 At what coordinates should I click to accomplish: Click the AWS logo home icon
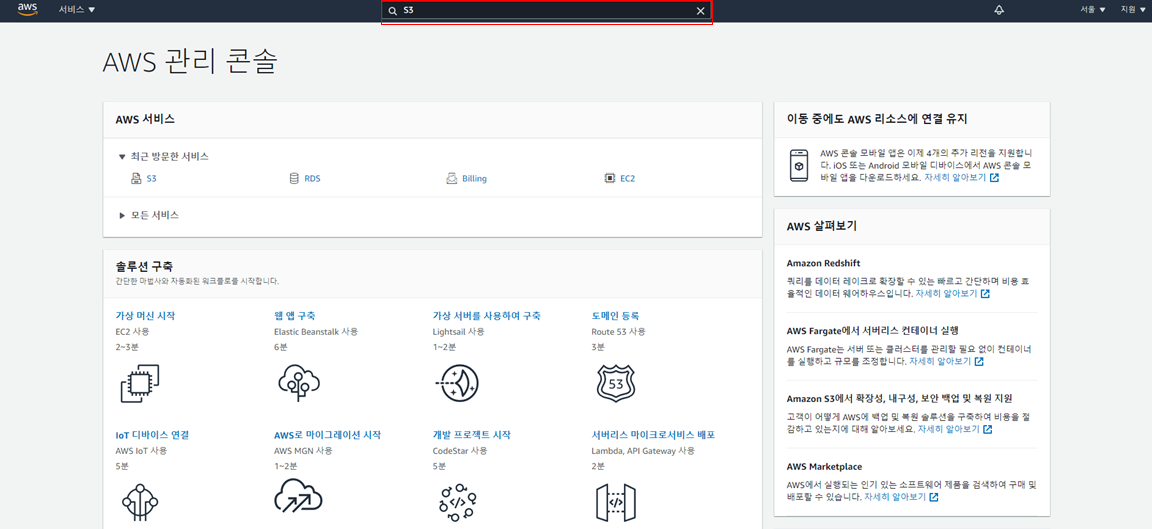pos(28,10)
